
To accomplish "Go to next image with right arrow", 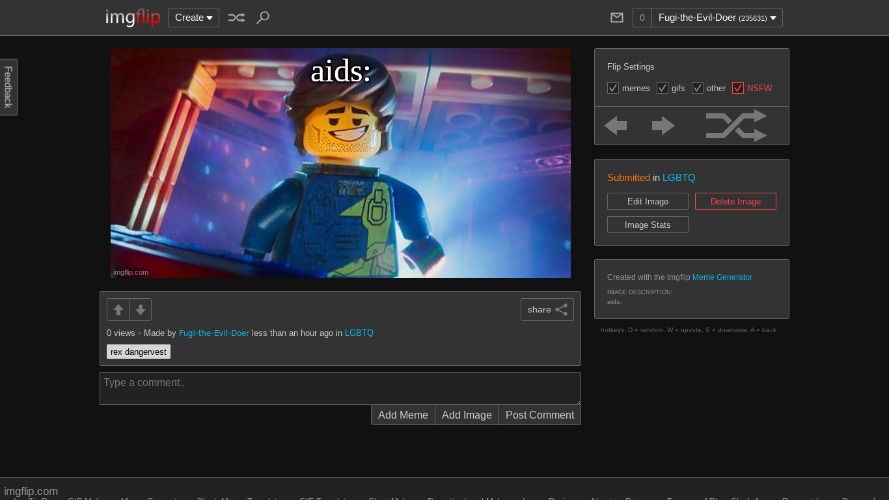I will [x=663, y=125].
